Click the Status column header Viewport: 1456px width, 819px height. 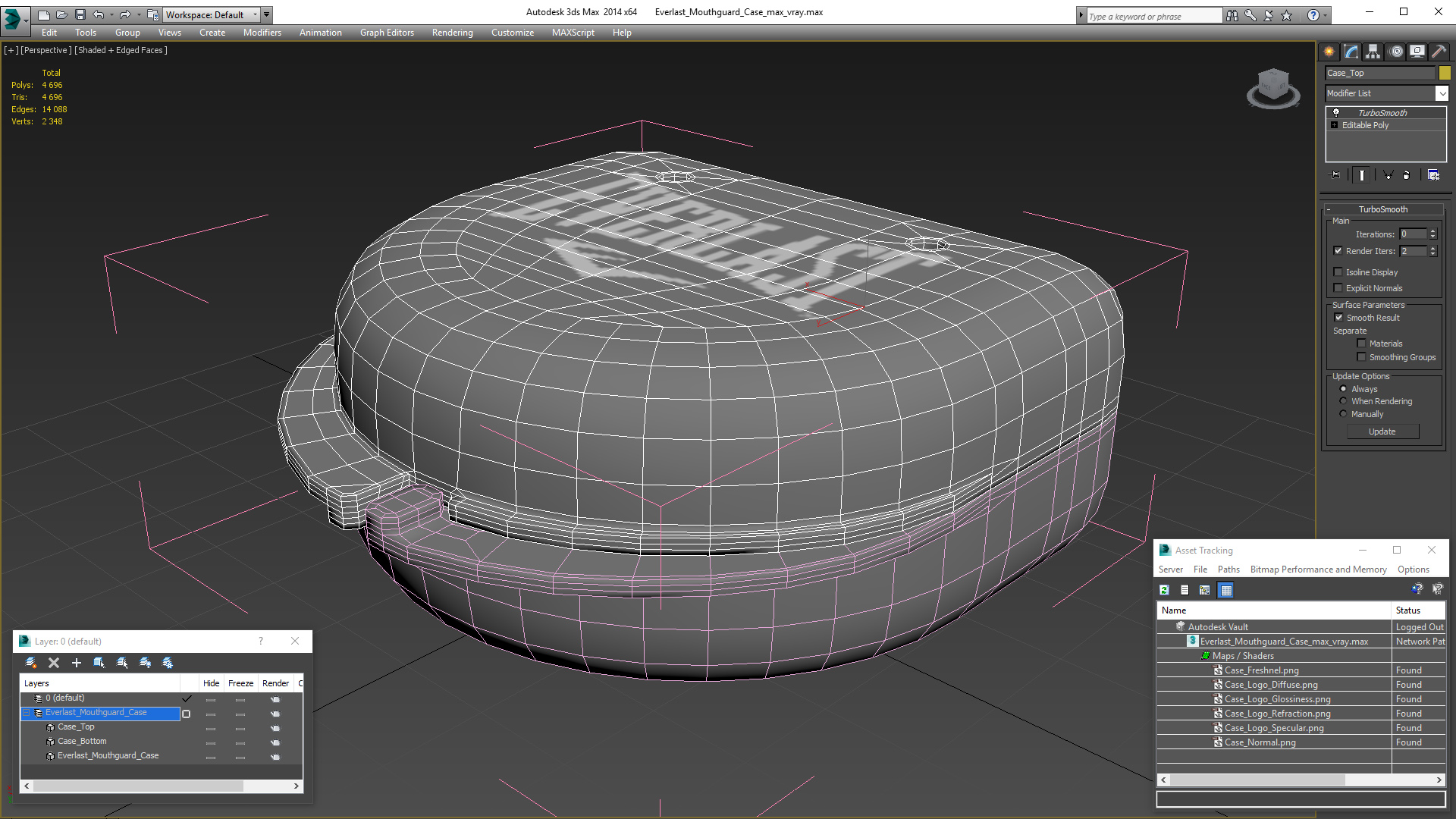pos(1417,610)
